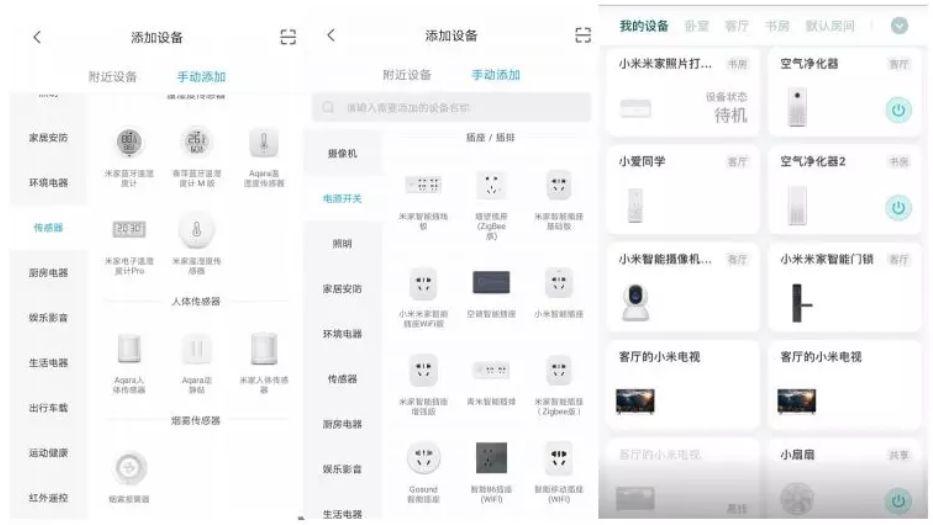Select 米家蓝牙温湿度计 device icon

point(129,143)
